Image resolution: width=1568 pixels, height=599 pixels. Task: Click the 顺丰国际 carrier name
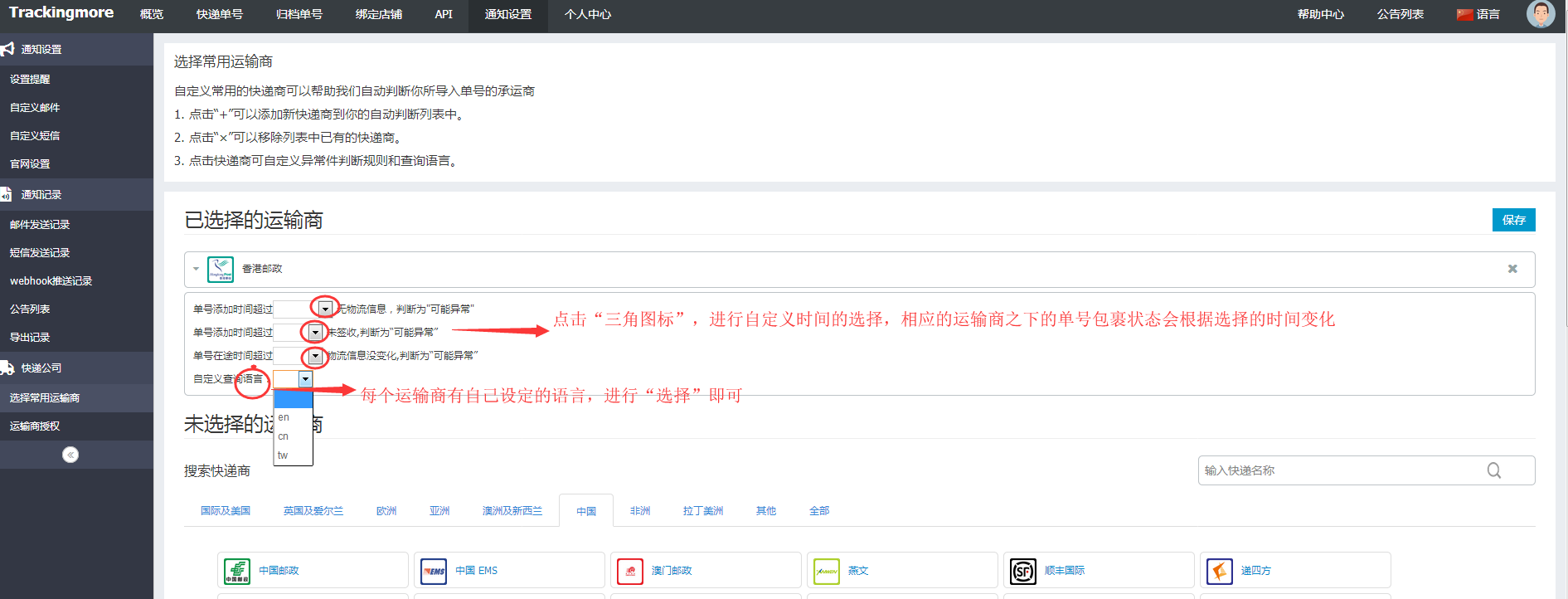[1065, 571]
